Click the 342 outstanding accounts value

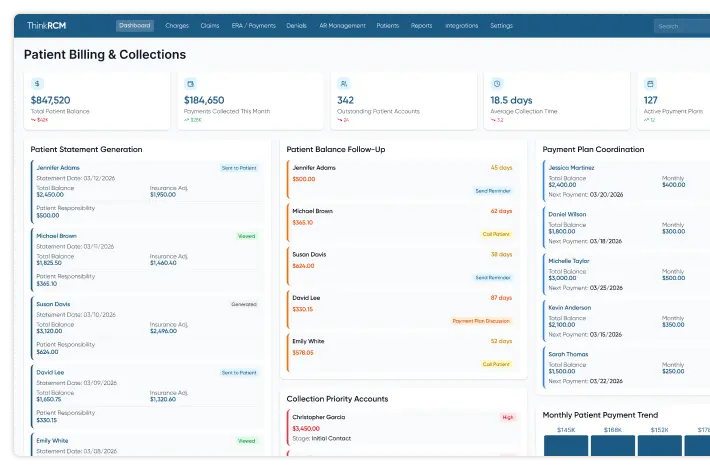(345, 100)
